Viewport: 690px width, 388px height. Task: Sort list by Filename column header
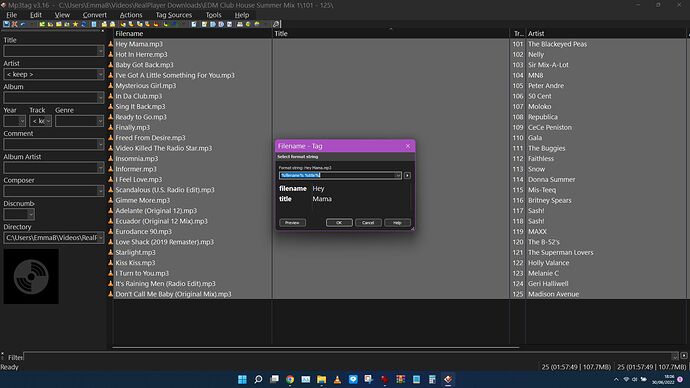pos(193,33)
